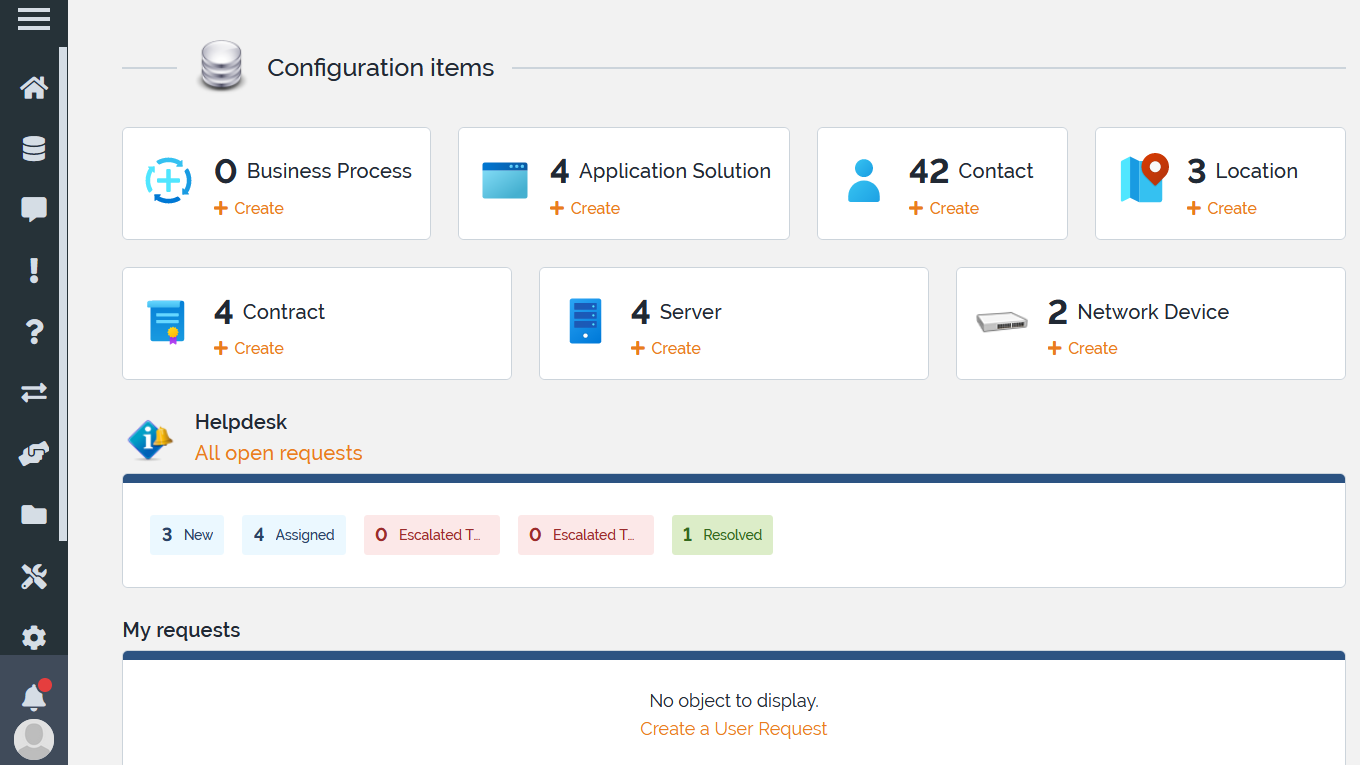Create a new Location
Viewport: 1360px width, 765px height.
[1221, 208]
